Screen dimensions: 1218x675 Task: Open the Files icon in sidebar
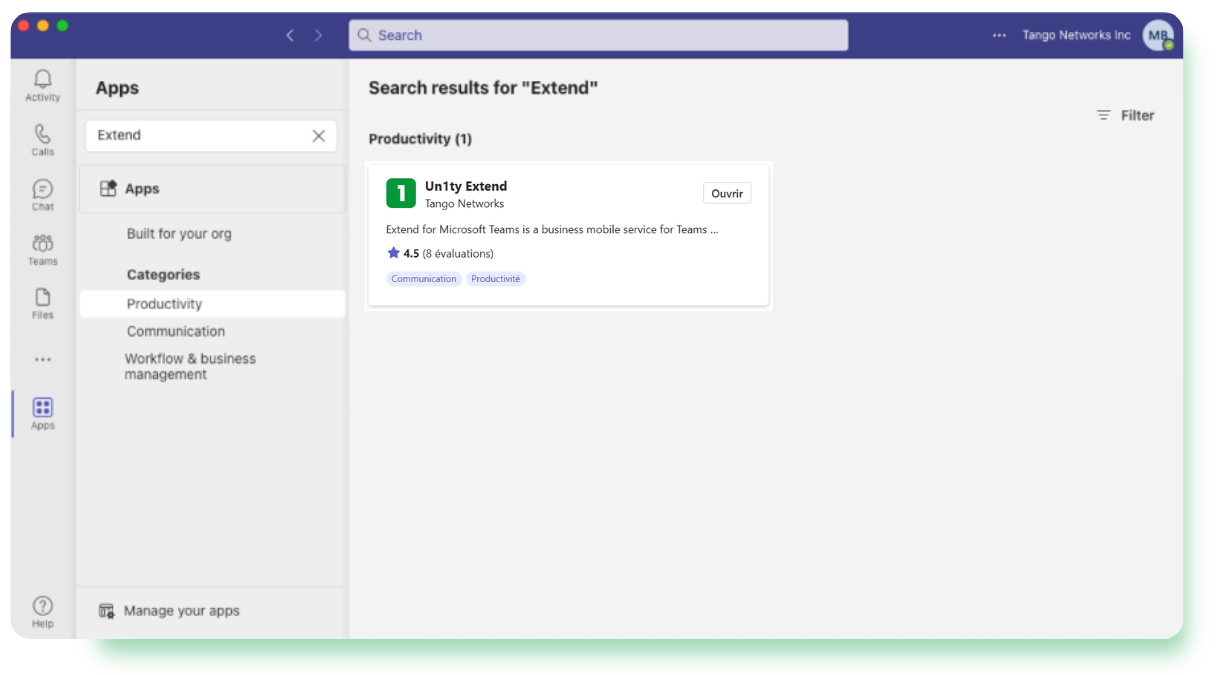point(42,303)
